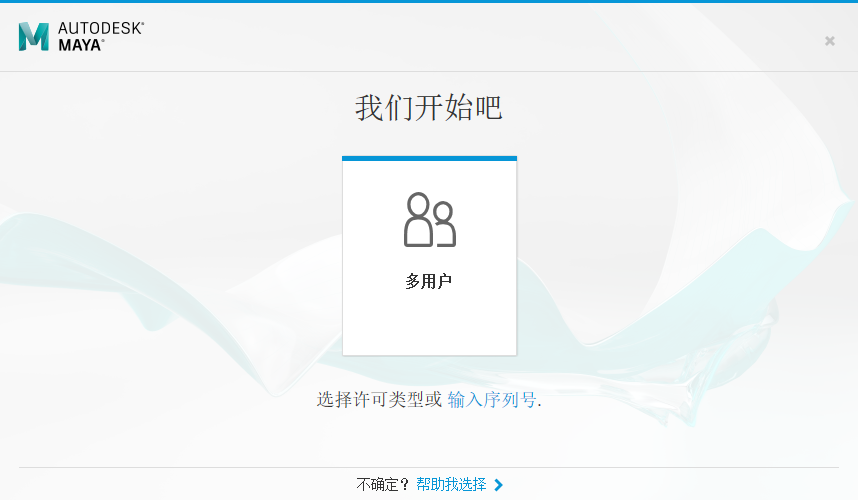Click the multi-user people icon
The image size is (858, 500).
tap(429, 220)
